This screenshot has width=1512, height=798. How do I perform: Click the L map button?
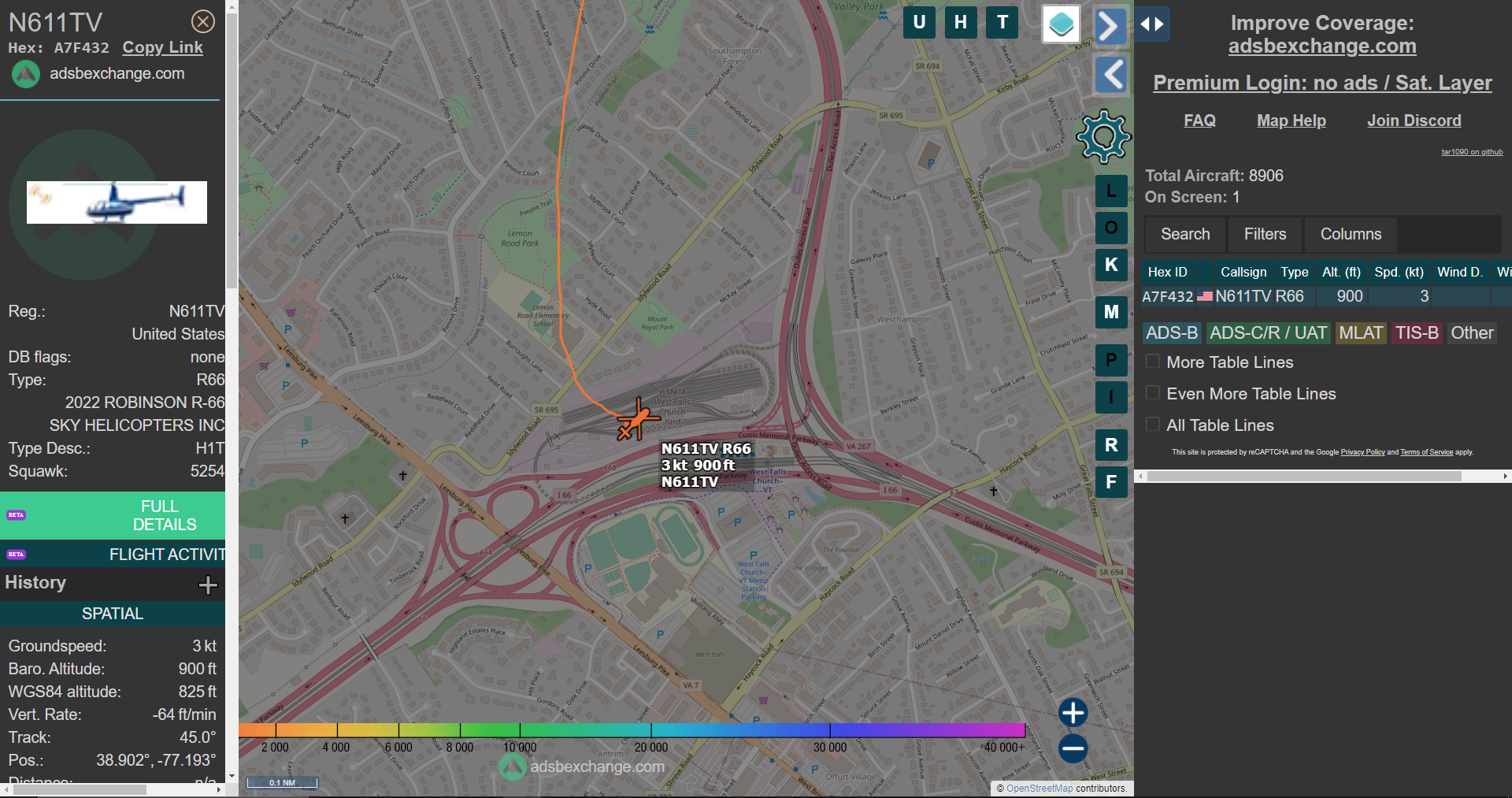tap(1111, 191)
